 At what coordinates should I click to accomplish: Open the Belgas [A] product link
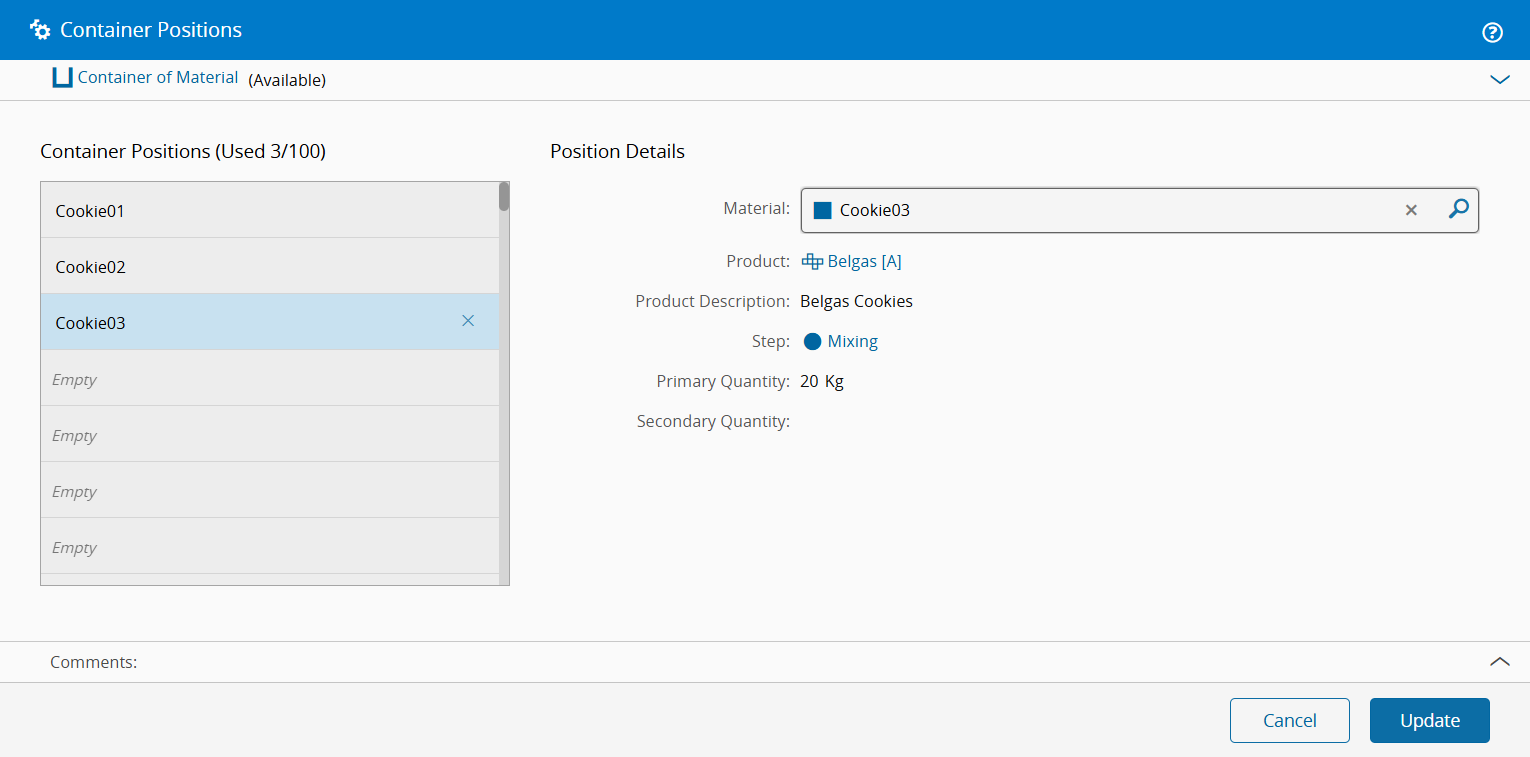[864, 262]
